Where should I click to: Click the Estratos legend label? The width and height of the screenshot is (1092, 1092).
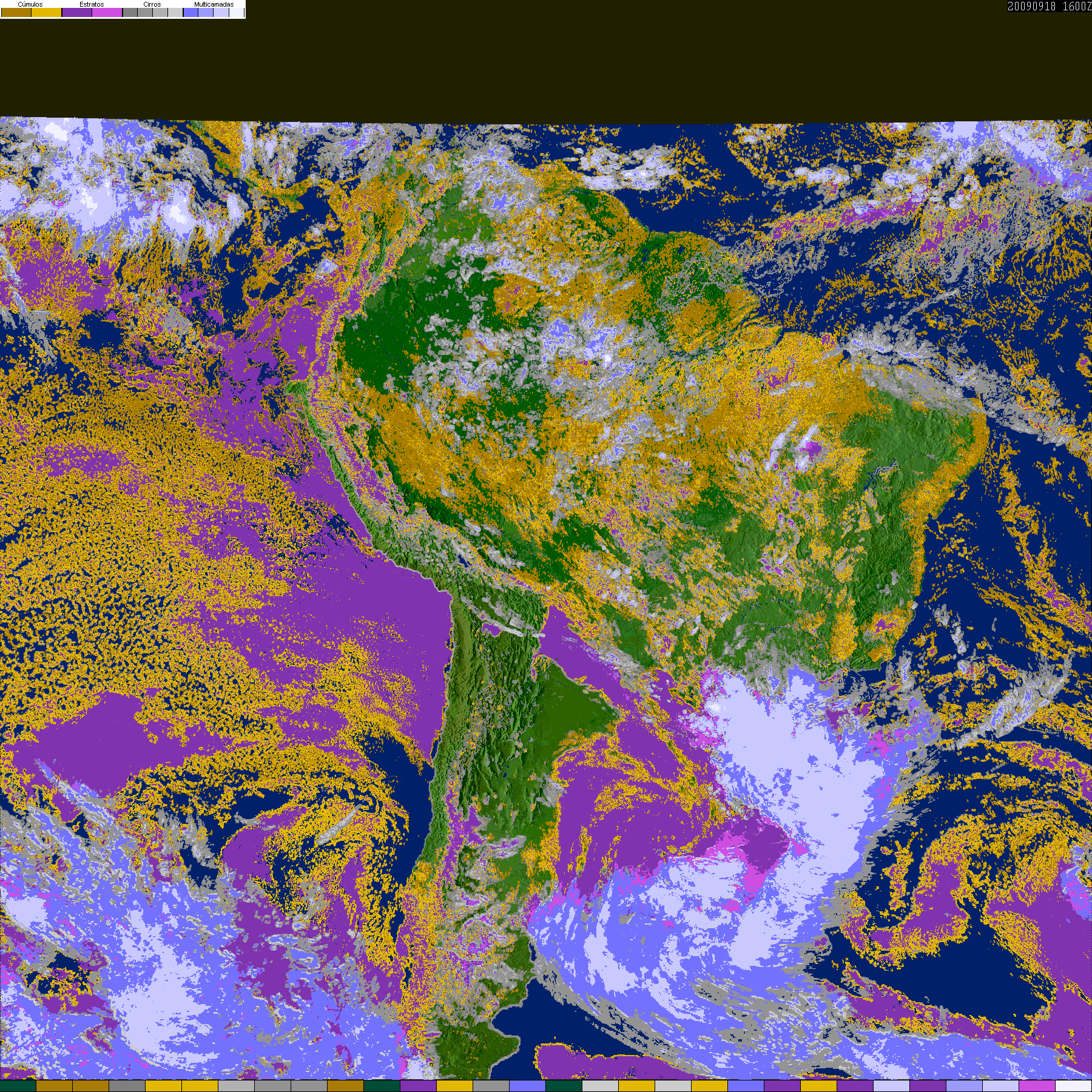pyautogui.click(x=92, y=4)
